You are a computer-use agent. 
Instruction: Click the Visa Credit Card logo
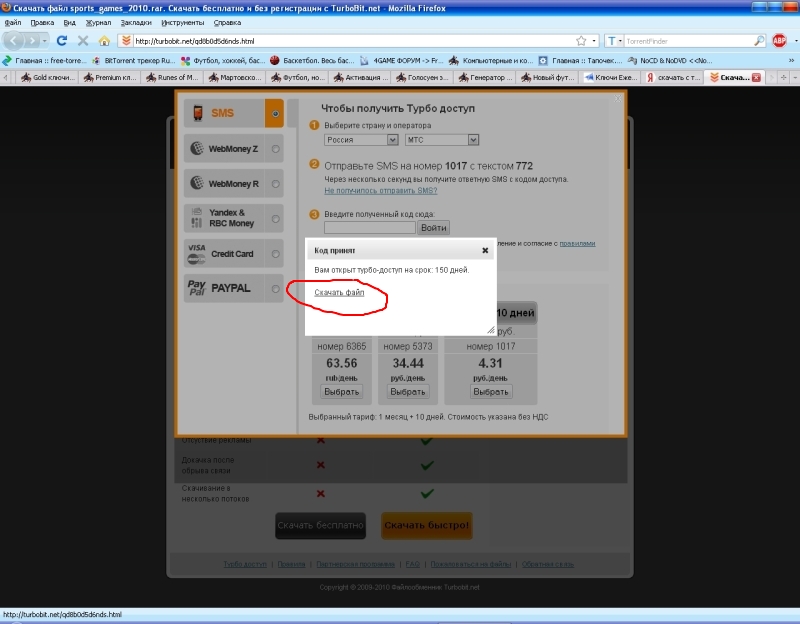click(x=196, y=254)
